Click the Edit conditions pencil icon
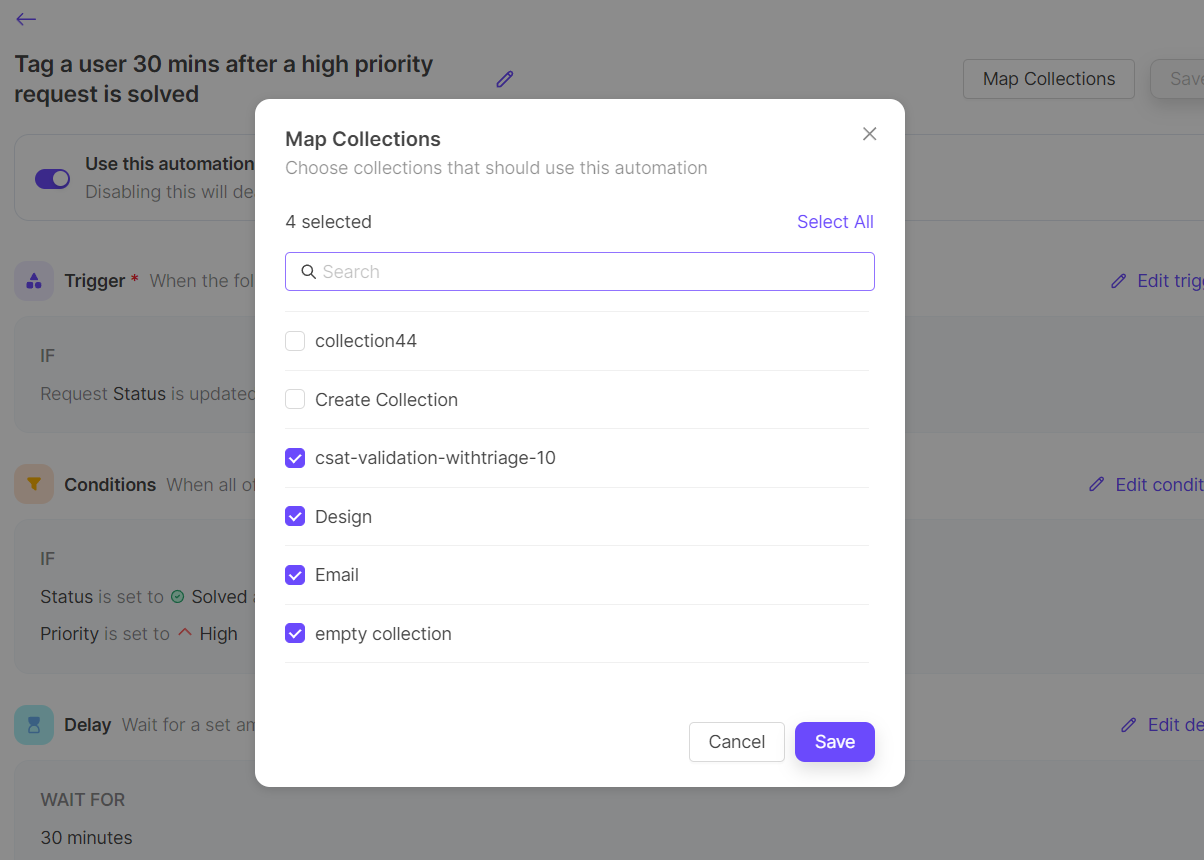 click(1097, 485)
